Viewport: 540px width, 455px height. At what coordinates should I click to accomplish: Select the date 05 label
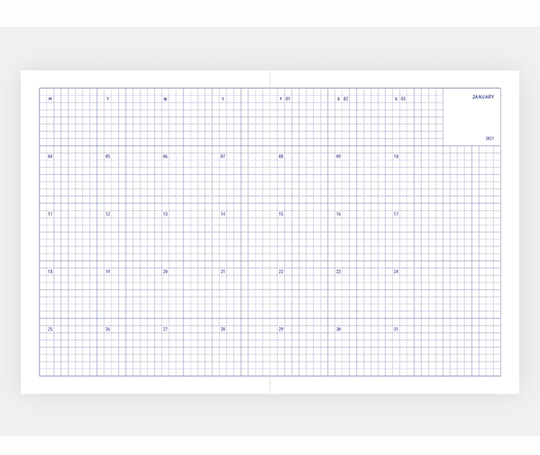[x=108, y=156]
